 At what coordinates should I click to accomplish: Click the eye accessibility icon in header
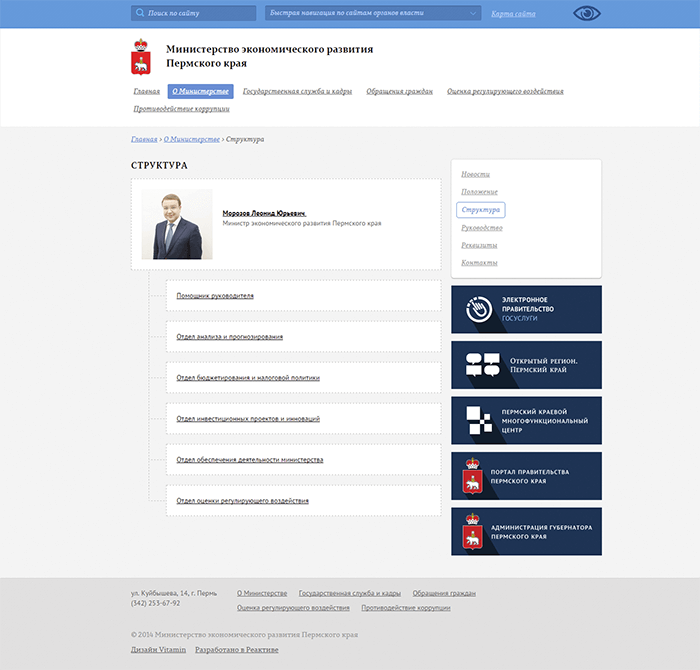(x=588, y=14)
